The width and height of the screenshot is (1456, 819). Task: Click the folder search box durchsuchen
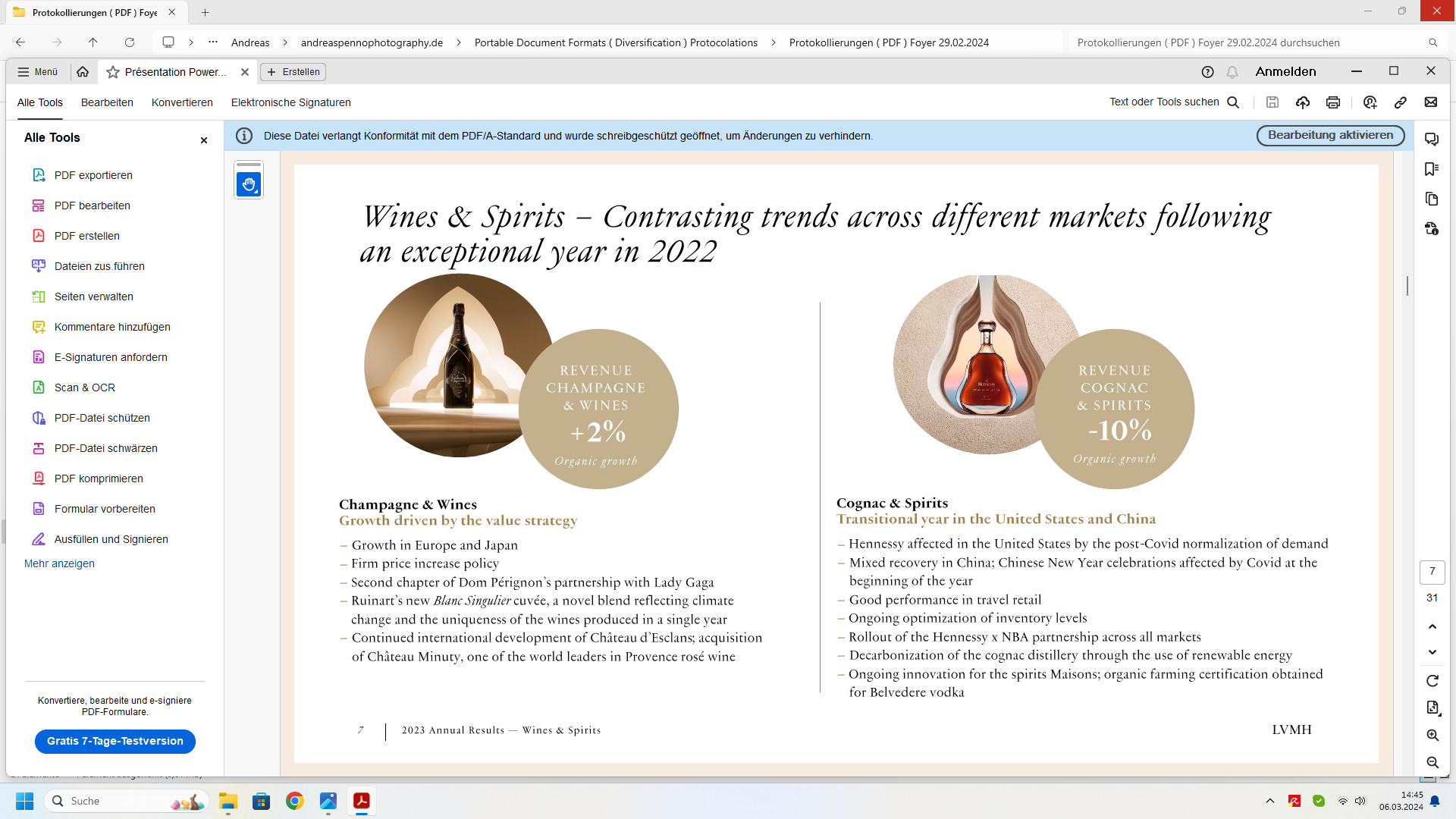[1256, 42]
